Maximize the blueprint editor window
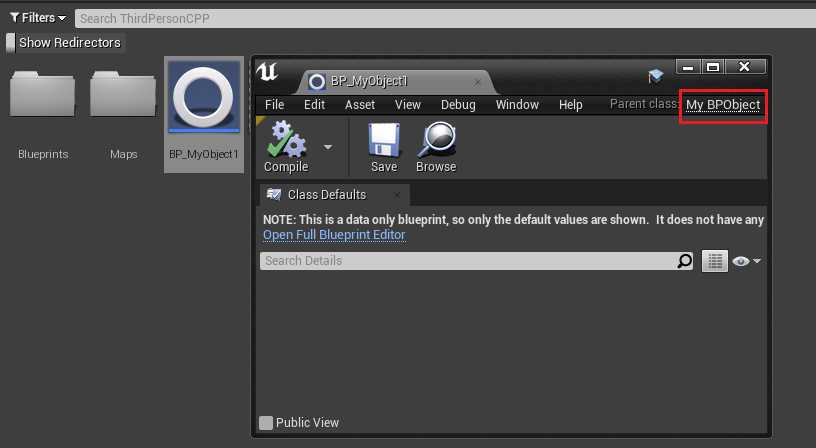The height and width of the screenshot is (448, 816). (713, 67)
